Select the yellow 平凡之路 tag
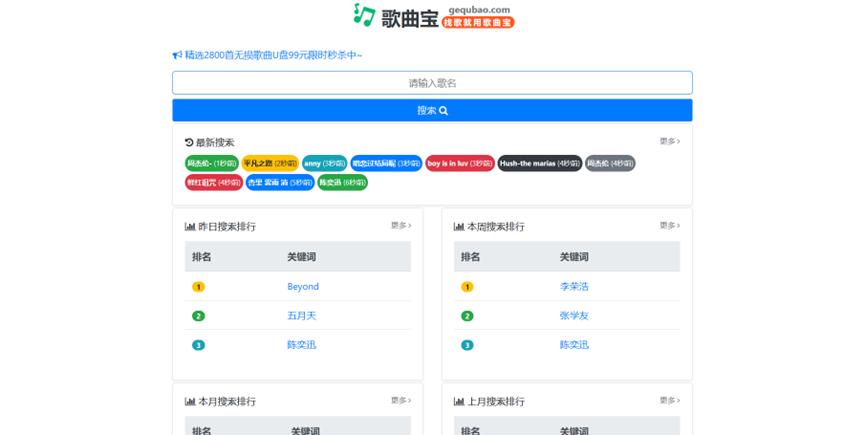 tap(270, 163)
